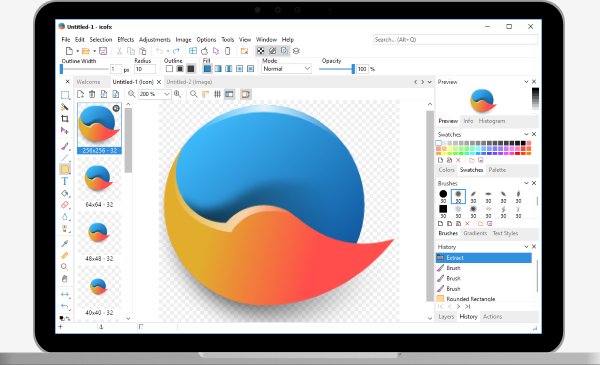Pick the black swatch in the Swatches panel
The width and height of the screenshot is (600, 365).
click(523, 143)
